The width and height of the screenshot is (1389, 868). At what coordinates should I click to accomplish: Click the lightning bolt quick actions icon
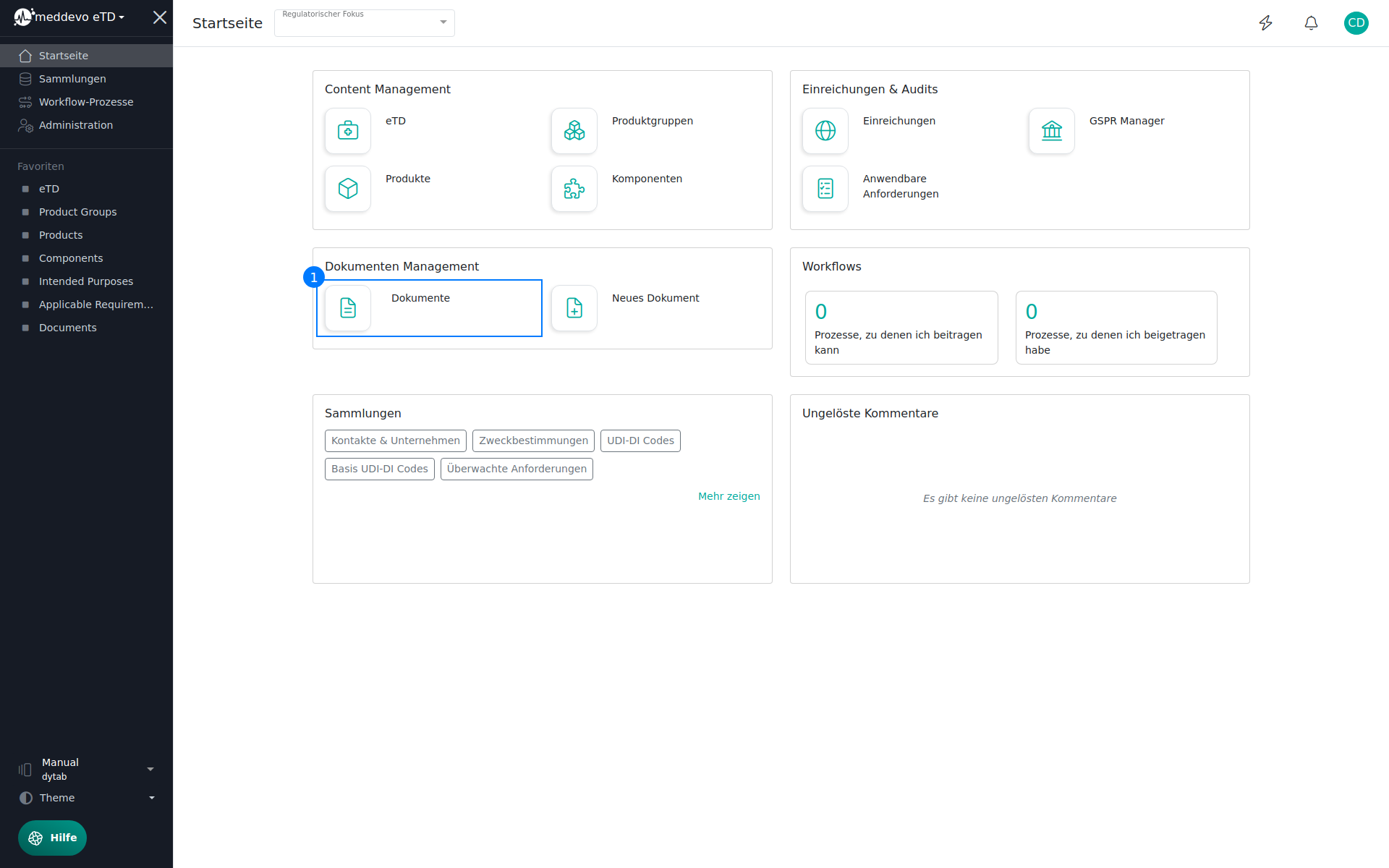tap(1266, 23)
